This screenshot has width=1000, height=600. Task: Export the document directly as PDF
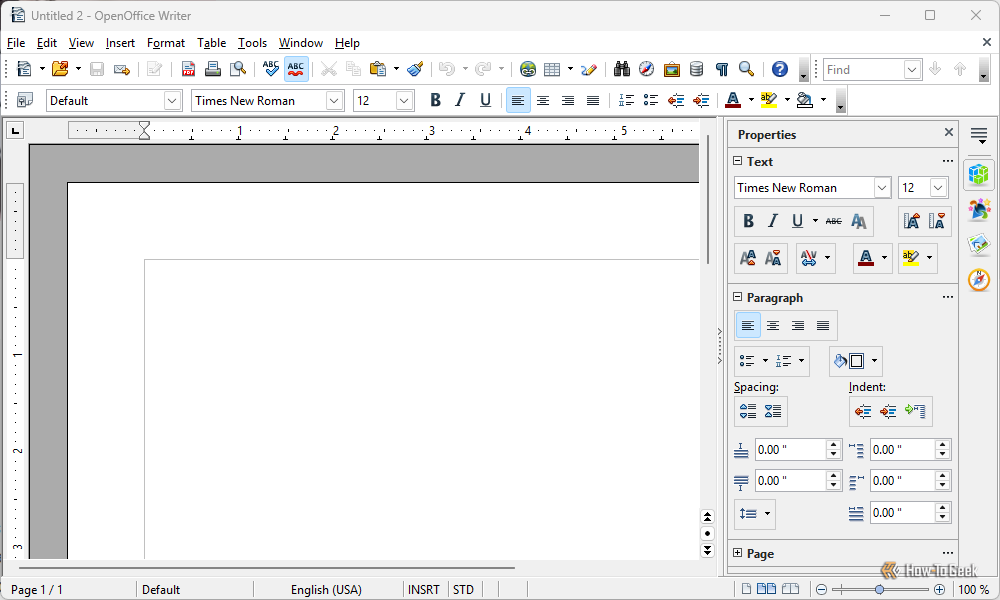(x=187, y=69)
